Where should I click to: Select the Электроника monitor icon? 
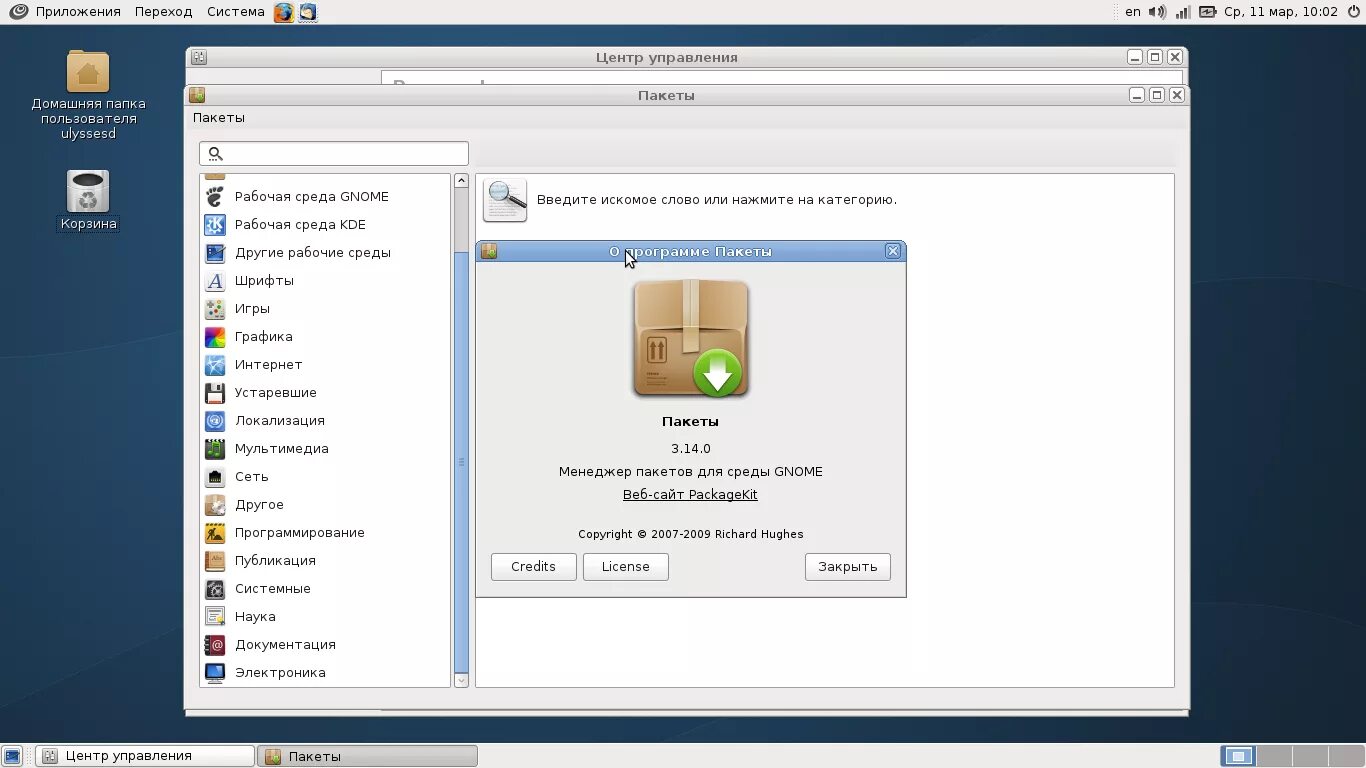(x=215, y=673)
